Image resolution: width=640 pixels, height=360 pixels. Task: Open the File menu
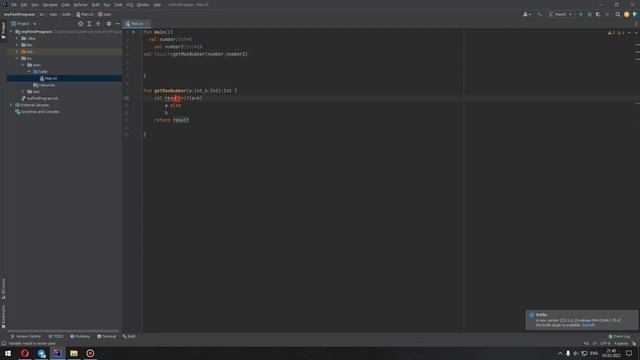click(x=13, y=5)
